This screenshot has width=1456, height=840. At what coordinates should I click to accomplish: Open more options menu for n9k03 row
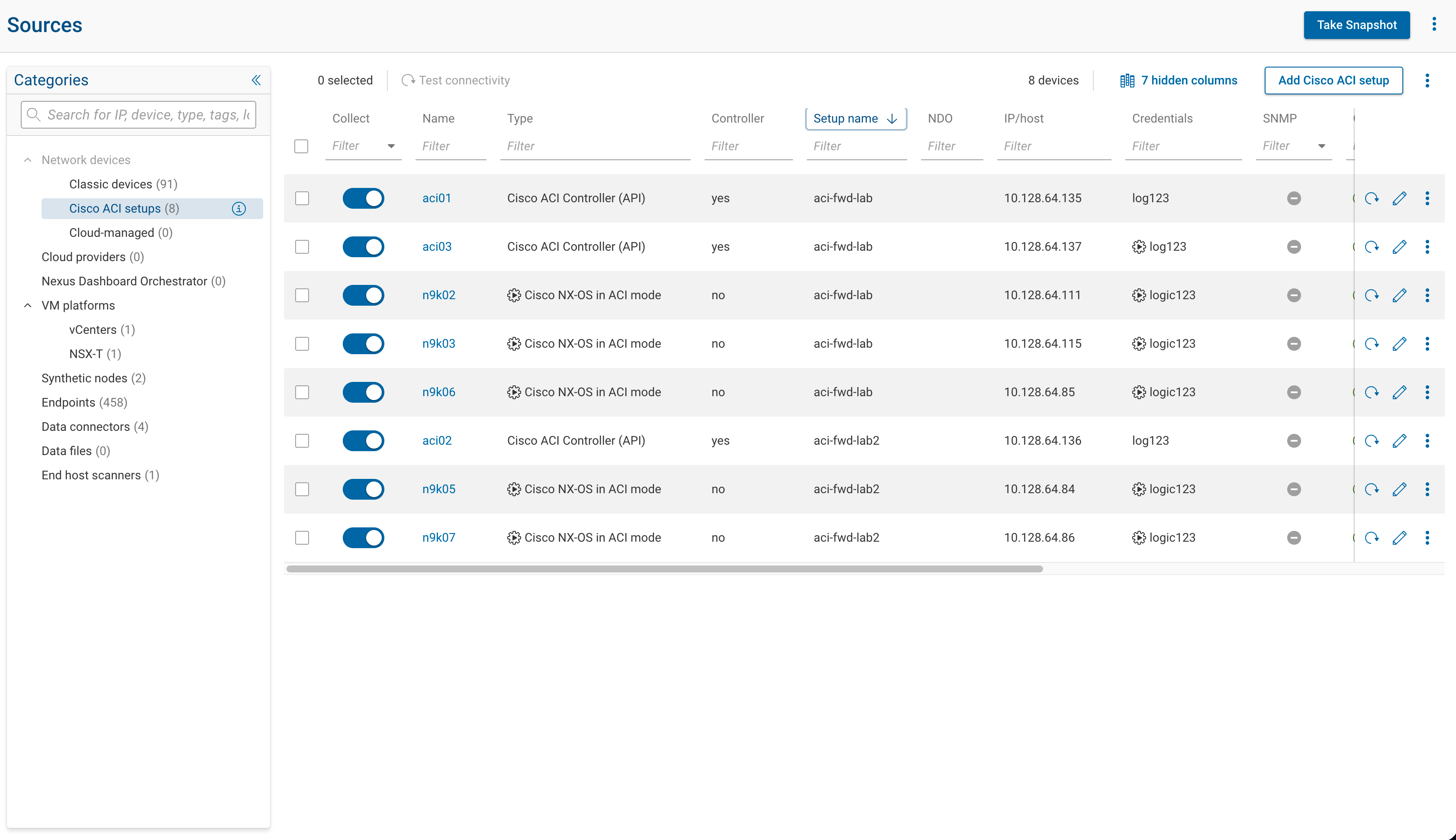[x=1427, y=344]
